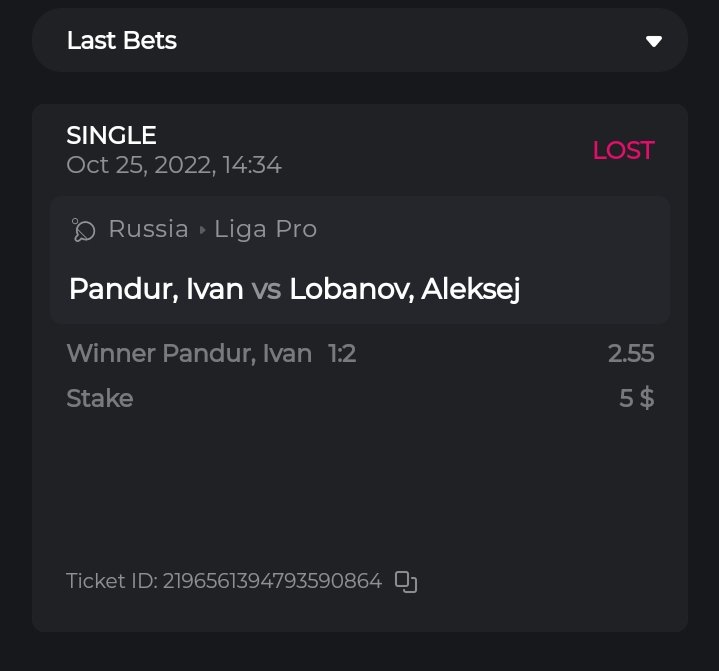Click the Stake label
The image size is (719, 671).
tap(99, 398)
